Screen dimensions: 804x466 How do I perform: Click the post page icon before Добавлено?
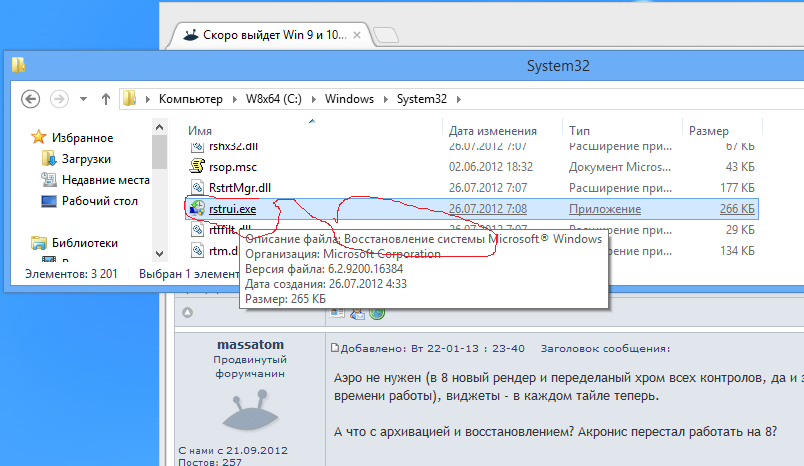click(335, 348)
